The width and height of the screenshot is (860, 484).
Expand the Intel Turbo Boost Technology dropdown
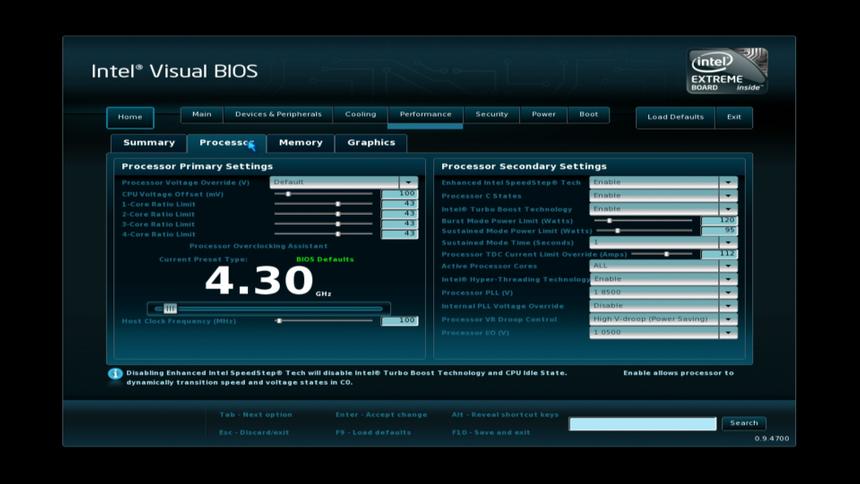pos(728,209)
